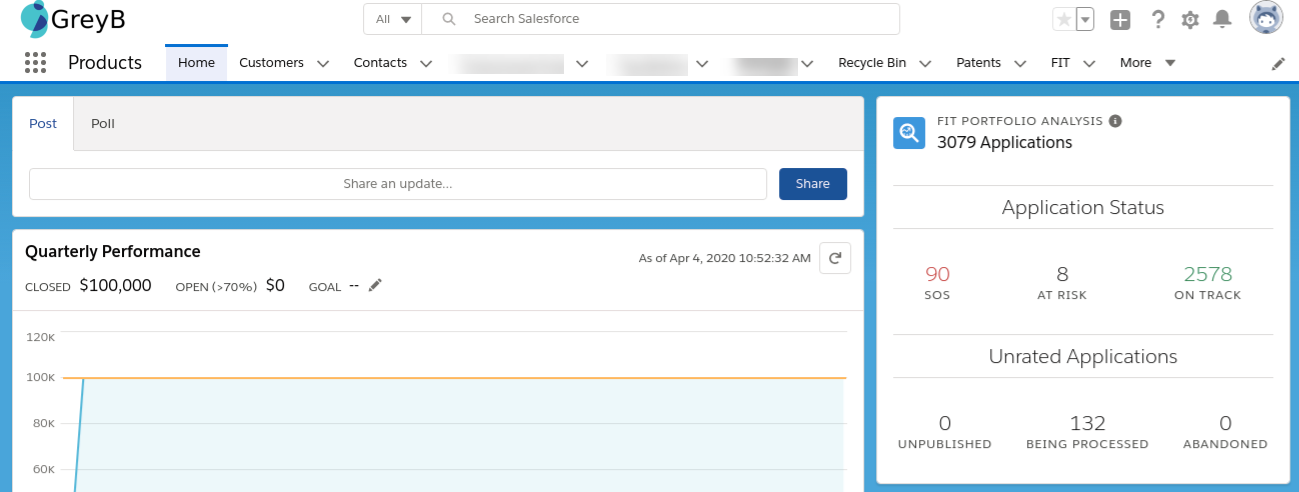Open the FIT tab
Viewport: 1299px width, 492px height.
pos(1060,63)
